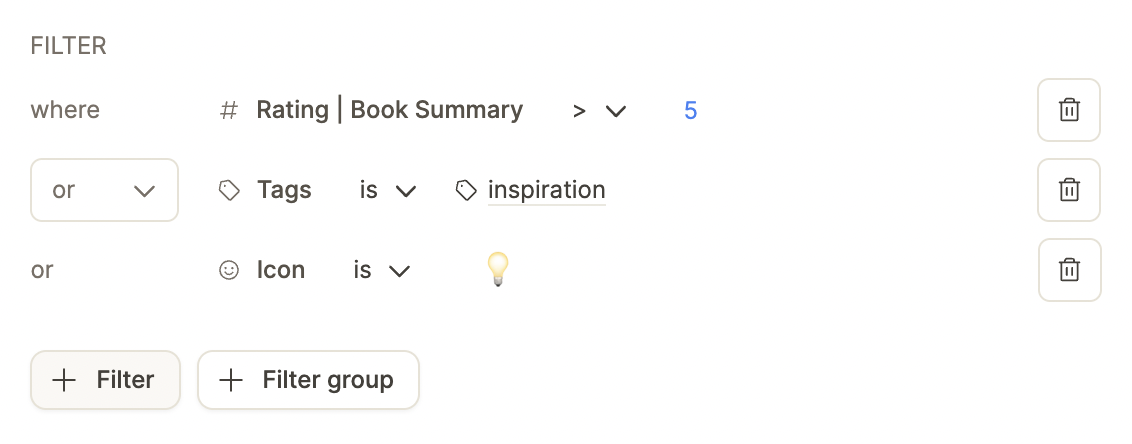
Task: Click the inspiration tag value
Action: 547,190
